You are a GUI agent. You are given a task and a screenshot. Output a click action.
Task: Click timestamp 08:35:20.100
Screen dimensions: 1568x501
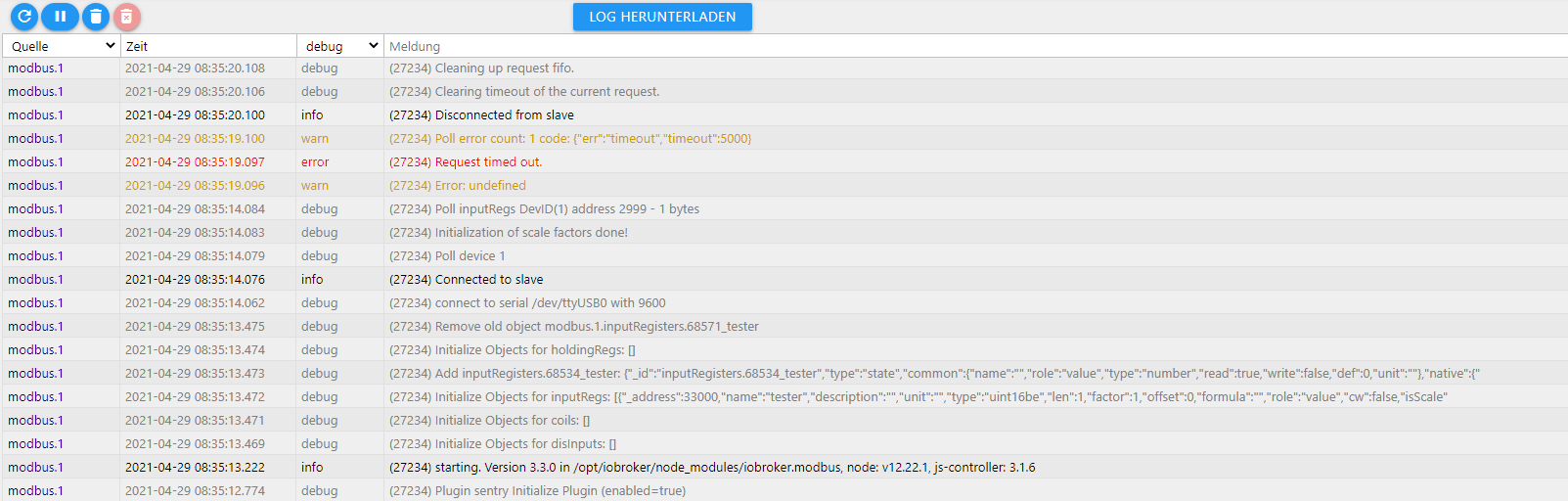pyautogui.click(x=195, y=114)
